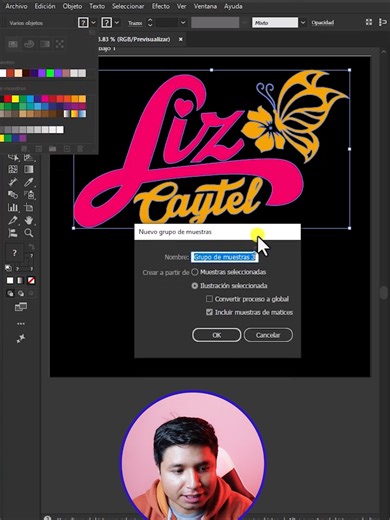
Task: Pick the bright green swatch in top row
Action: 50,73
